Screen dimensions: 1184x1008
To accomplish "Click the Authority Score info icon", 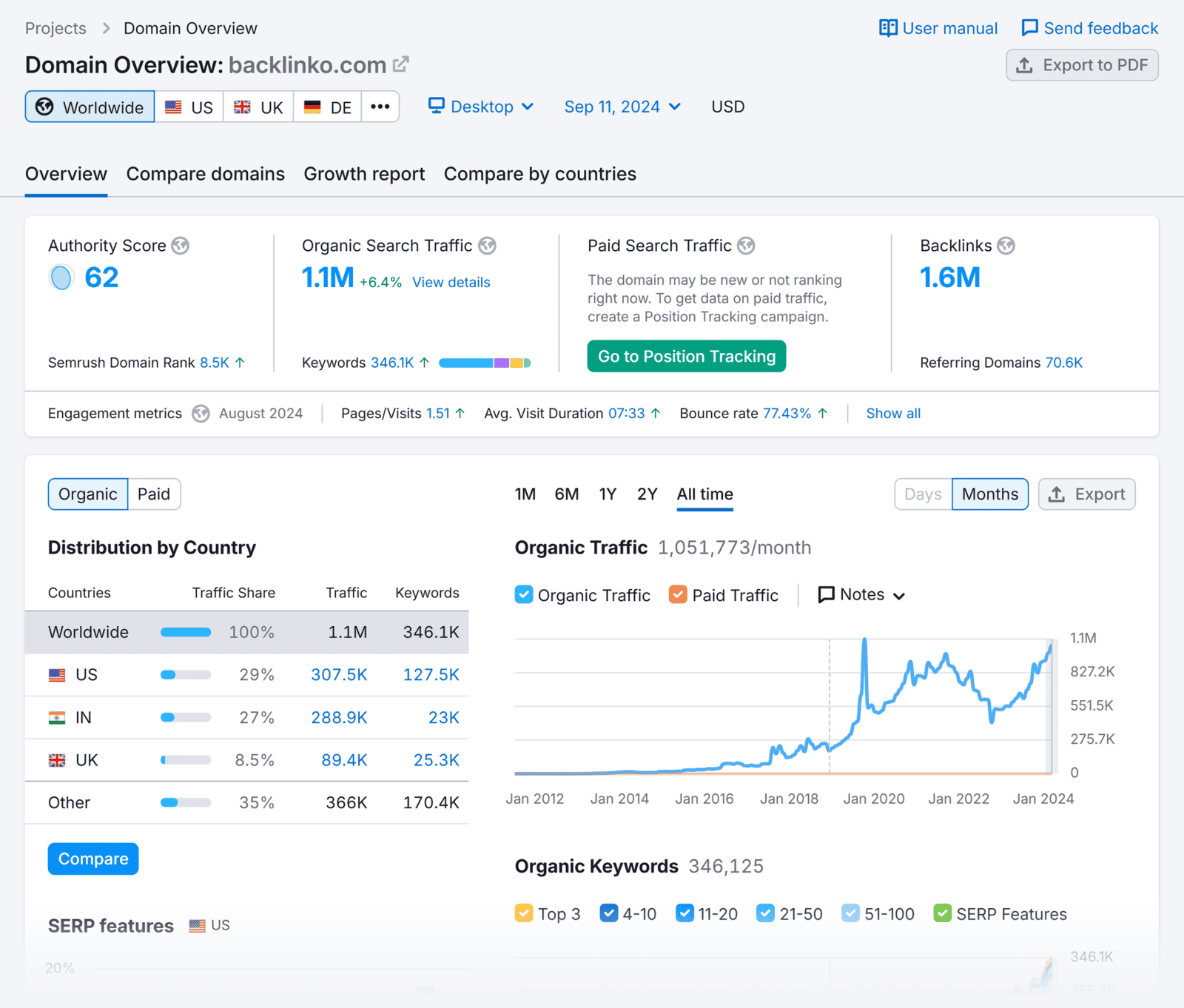I will click(x=180, y=246).
